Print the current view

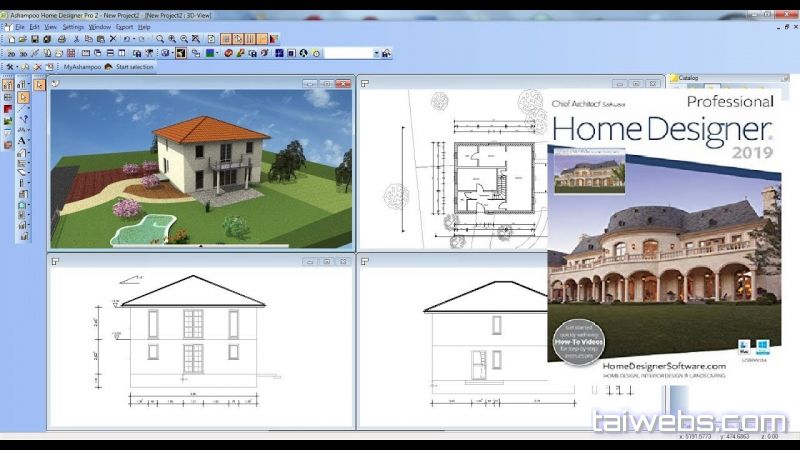(x=62, y=39)
